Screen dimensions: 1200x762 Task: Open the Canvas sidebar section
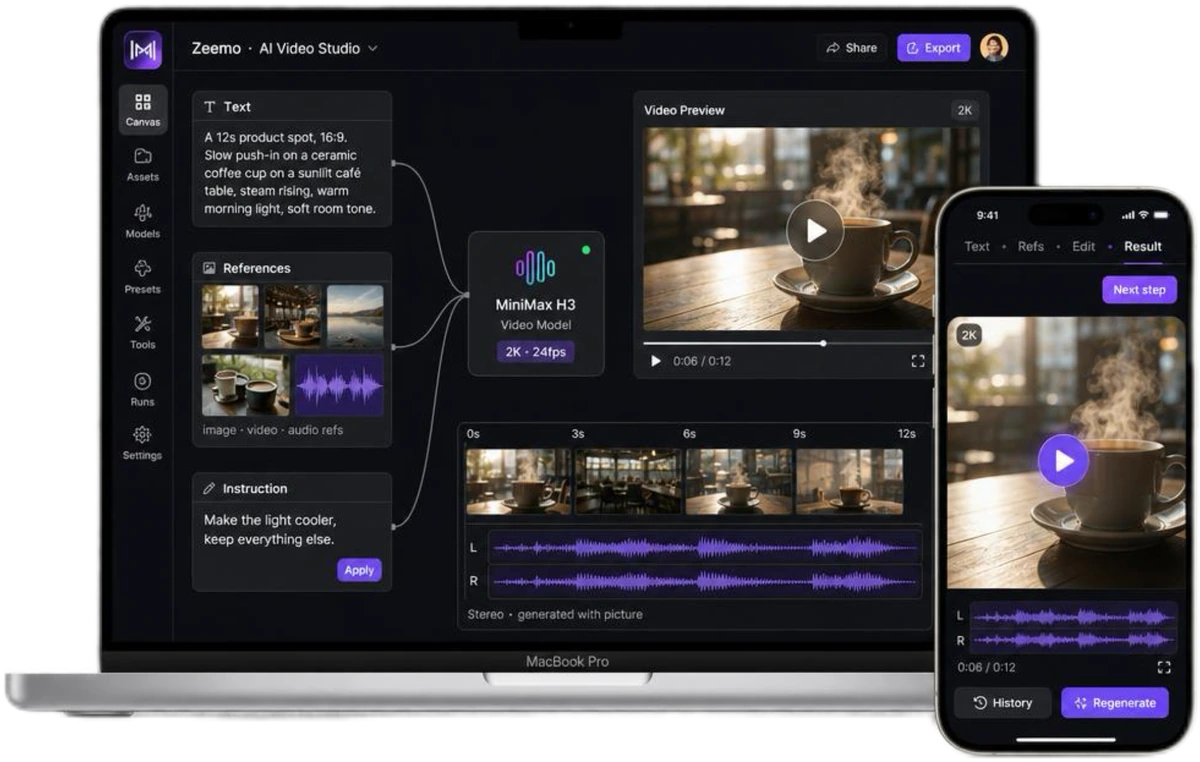coord(143,110)
